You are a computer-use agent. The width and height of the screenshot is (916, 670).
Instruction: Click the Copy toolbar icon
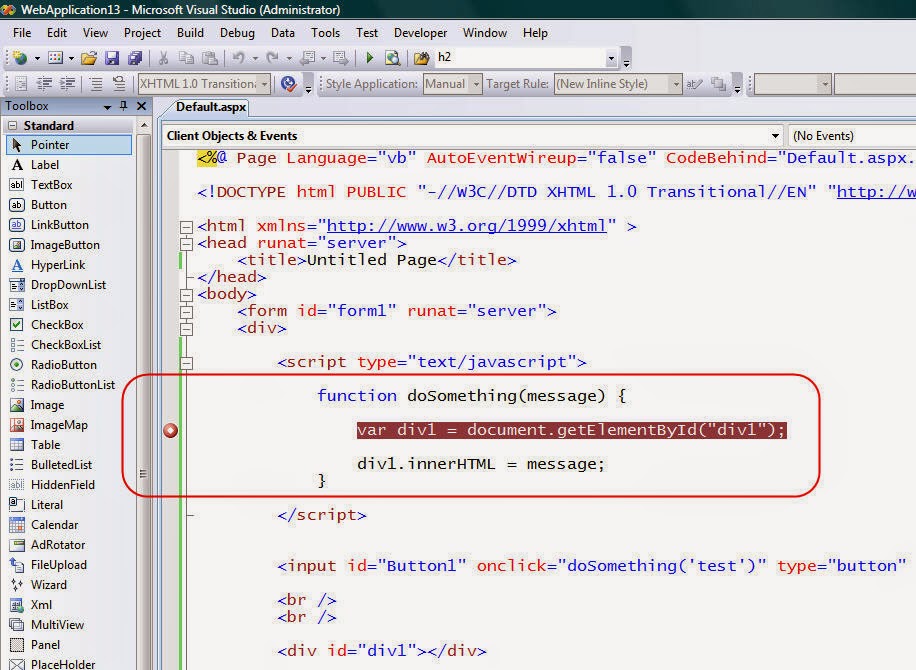coord(186,58)
